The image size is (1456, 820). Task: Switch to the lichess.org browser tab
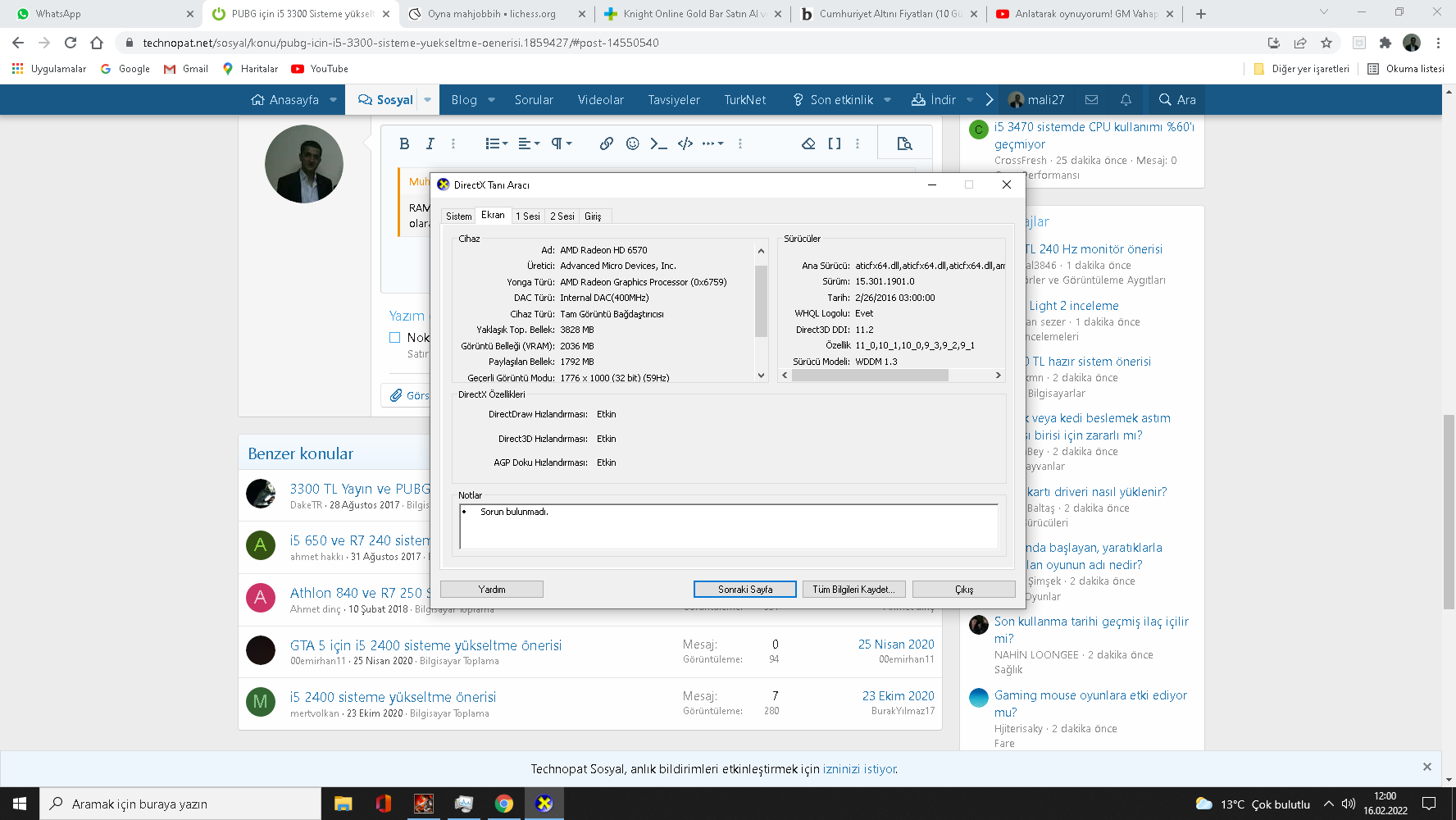[x=498, y=14]
